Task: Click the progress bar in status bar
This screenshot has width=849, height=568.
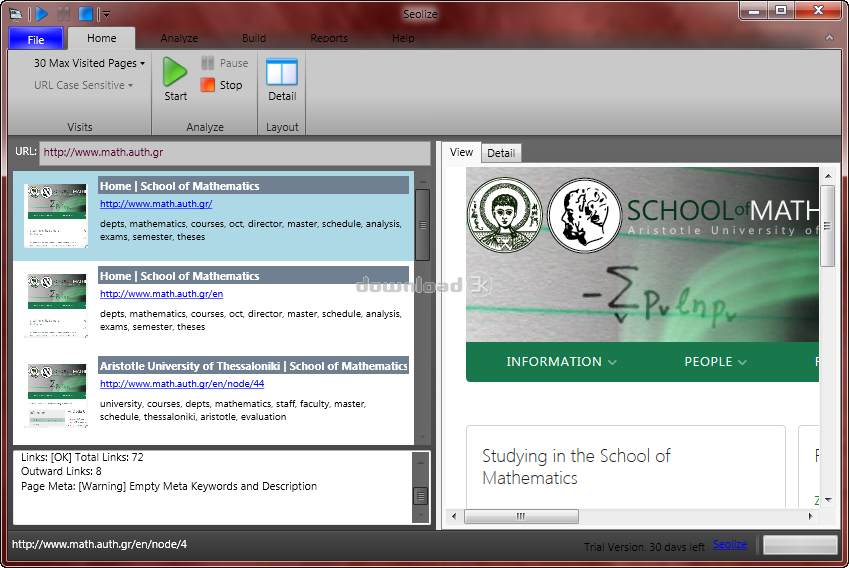Action: pos(800,545)
